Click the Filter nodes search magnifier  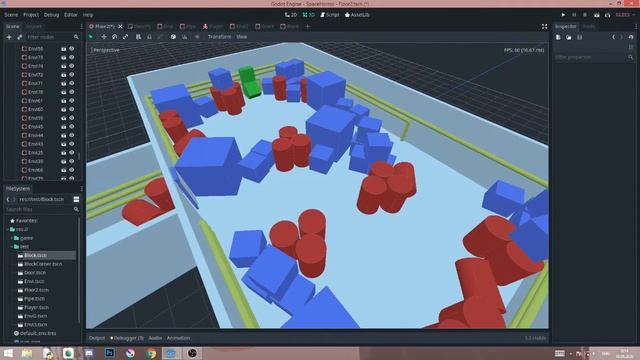(76, 37)
